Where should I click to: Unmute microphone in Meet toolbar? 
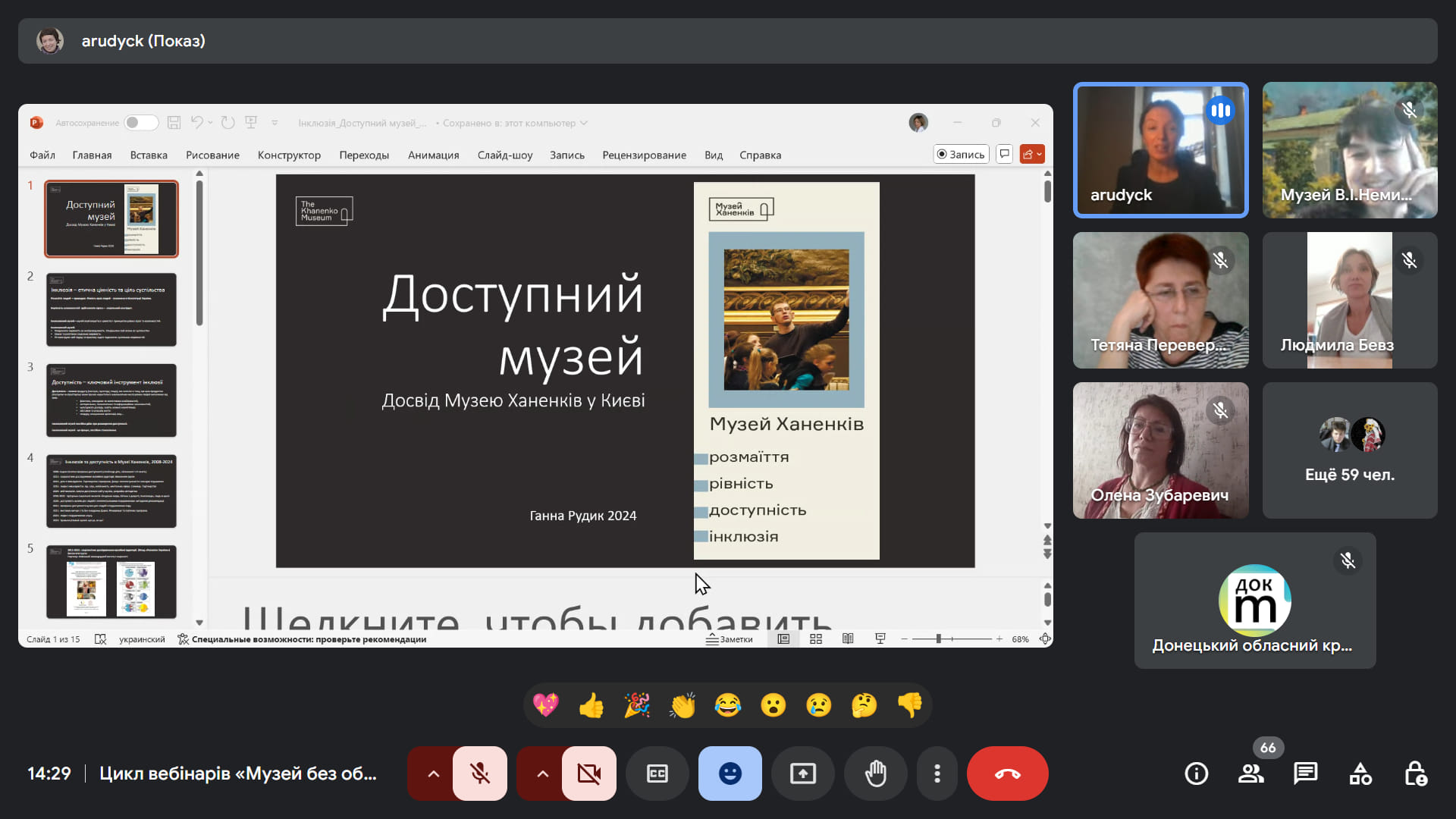tap(479, 773)
